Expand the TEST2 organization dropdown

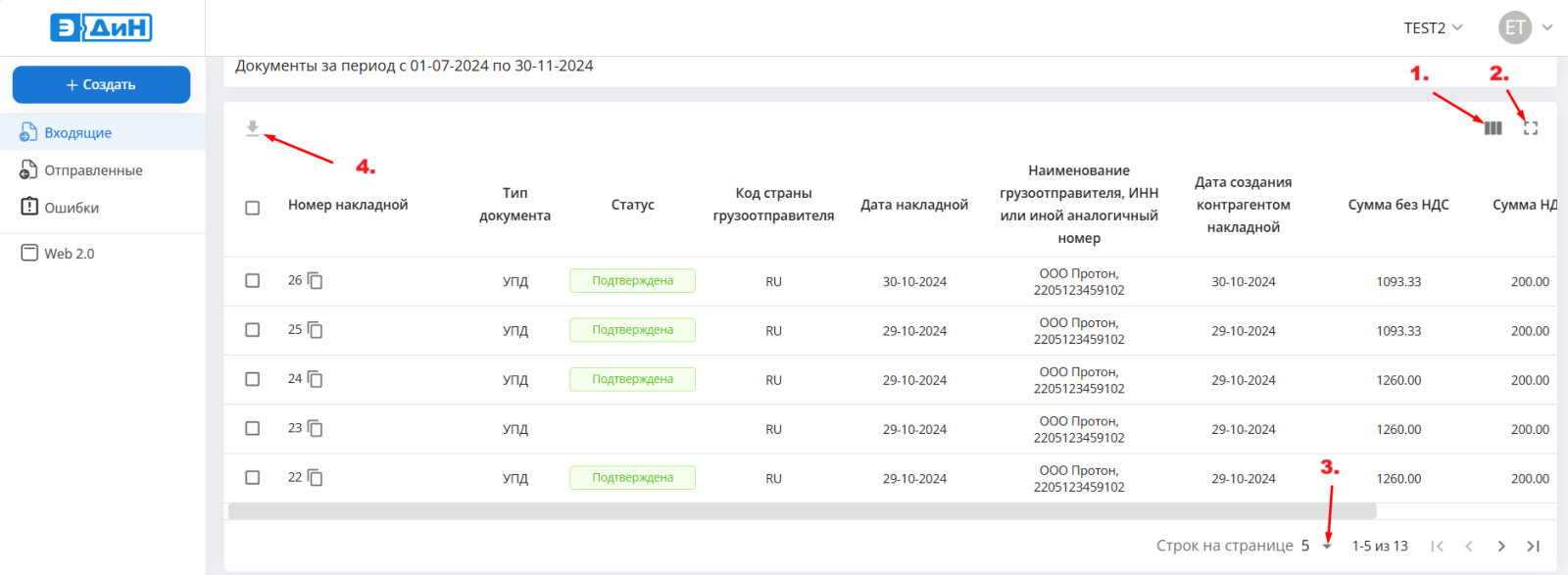[1433, 27]
